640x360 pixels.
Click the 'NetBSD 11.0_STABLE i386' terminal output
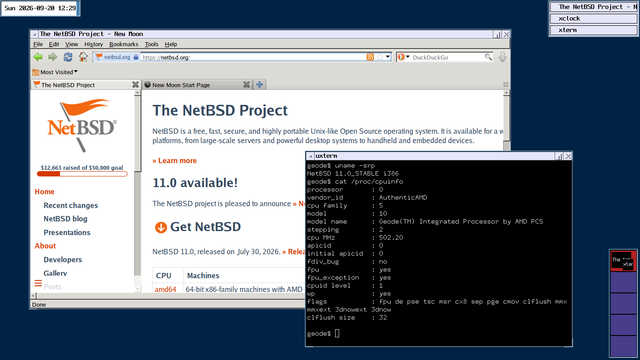pos(353,173)
